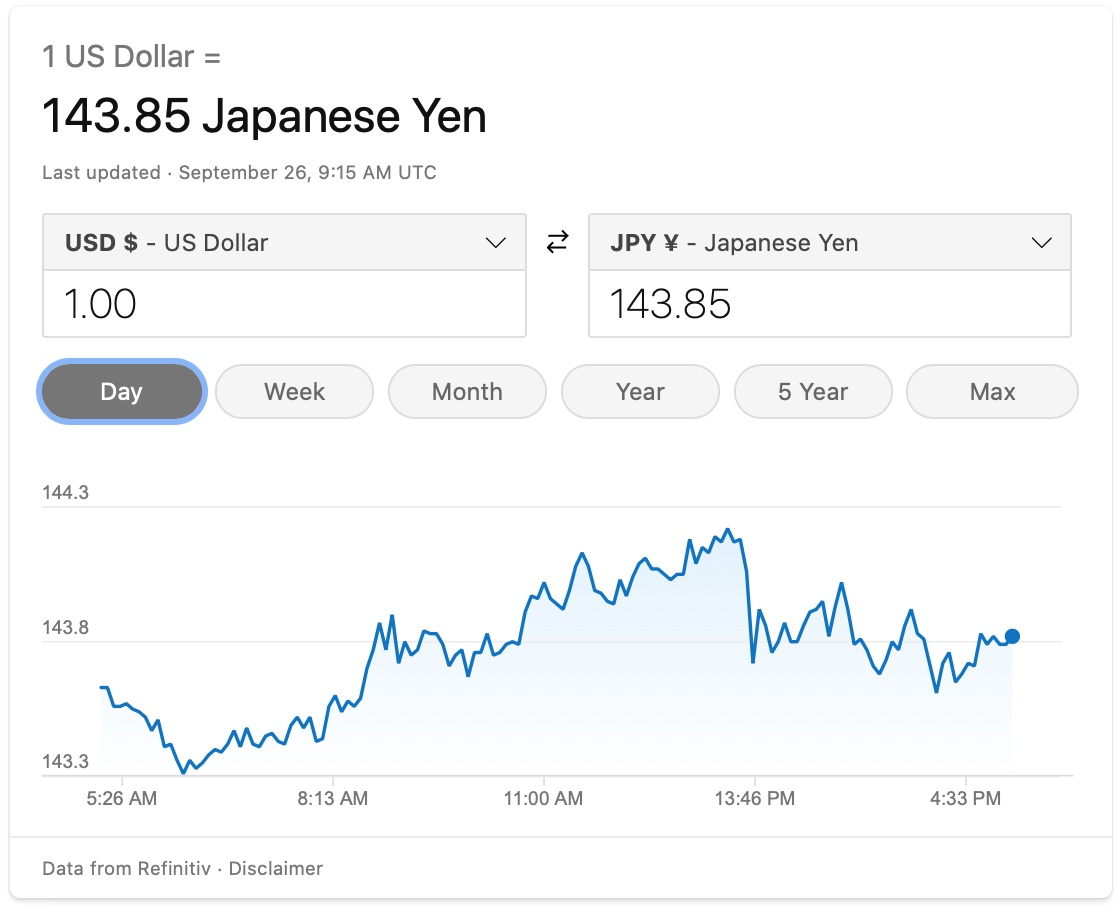This screenshot has height=906, width=1120.
Task: Click the 8:13 AM chart axis label
Action: 333,799
